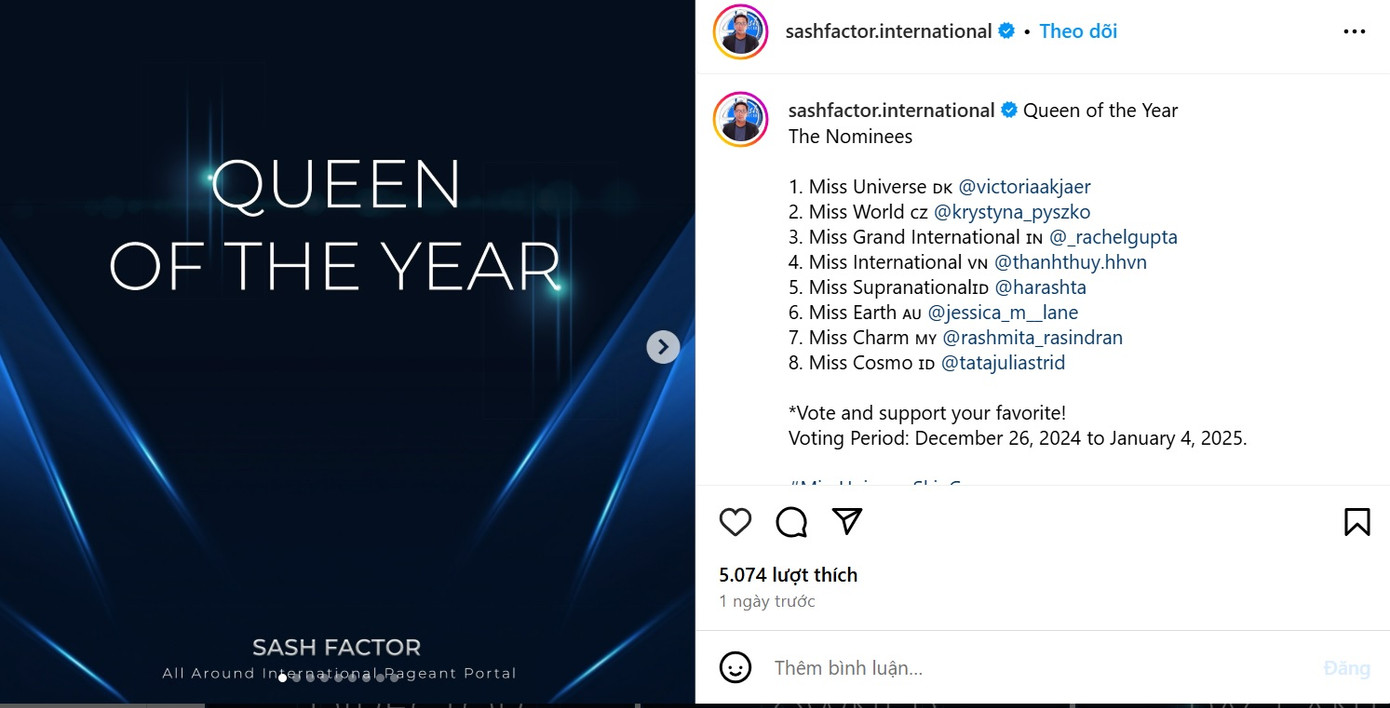This screenshot has height=708, width=1390.
Task: Click the sashfactor.international username in the header
Action: 889,31
